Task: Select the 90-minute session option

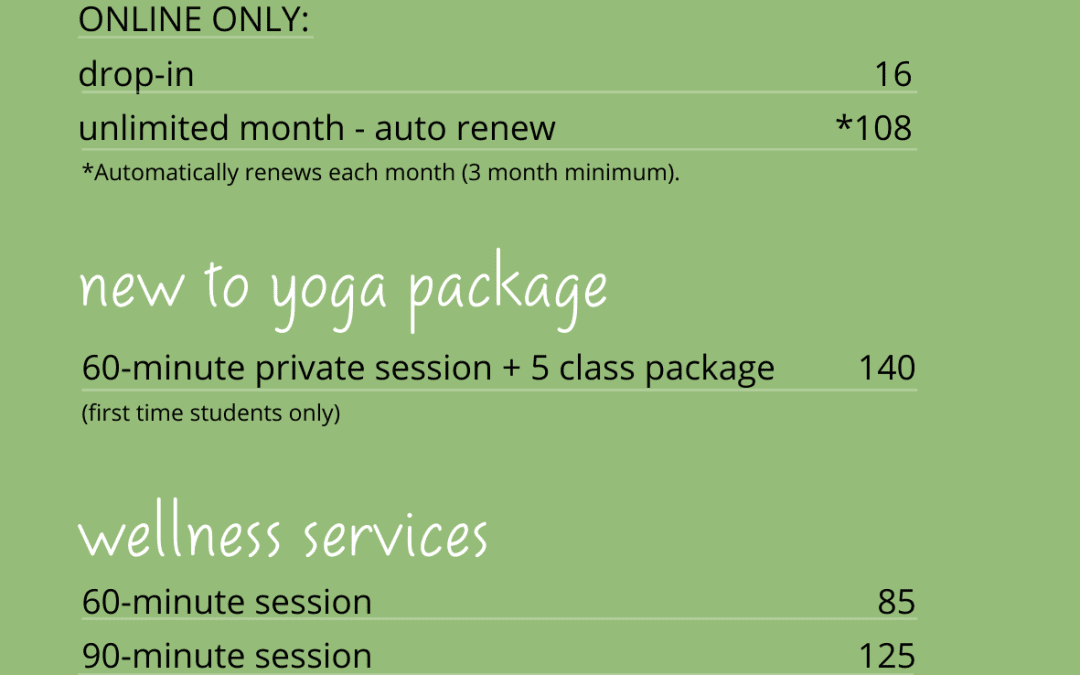Action: coord(227,656)
